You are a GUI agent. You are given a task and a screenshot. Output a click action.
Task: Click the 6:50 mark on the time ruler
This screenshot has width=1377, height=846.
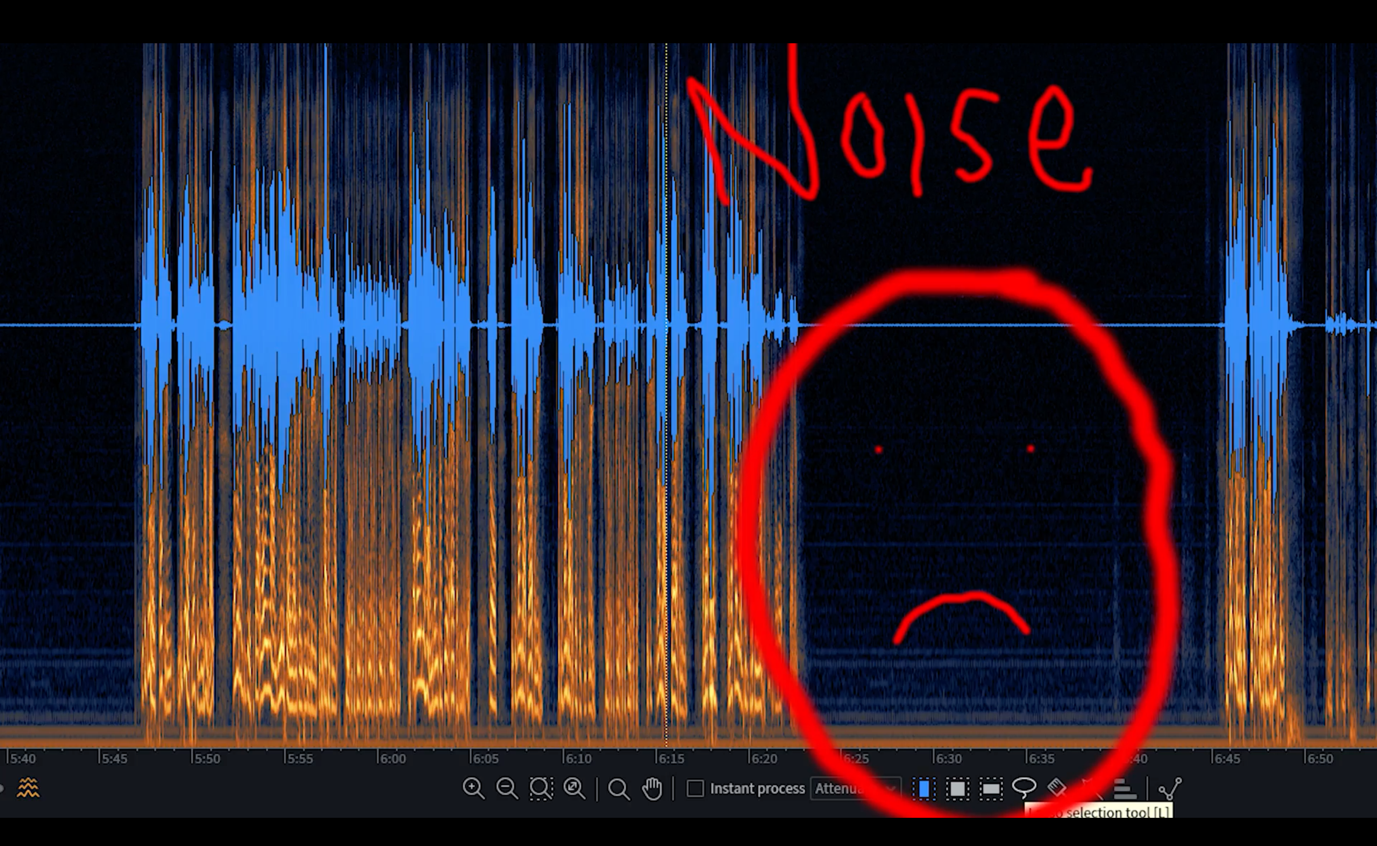pyautogui.click(x=1320, y=759)
